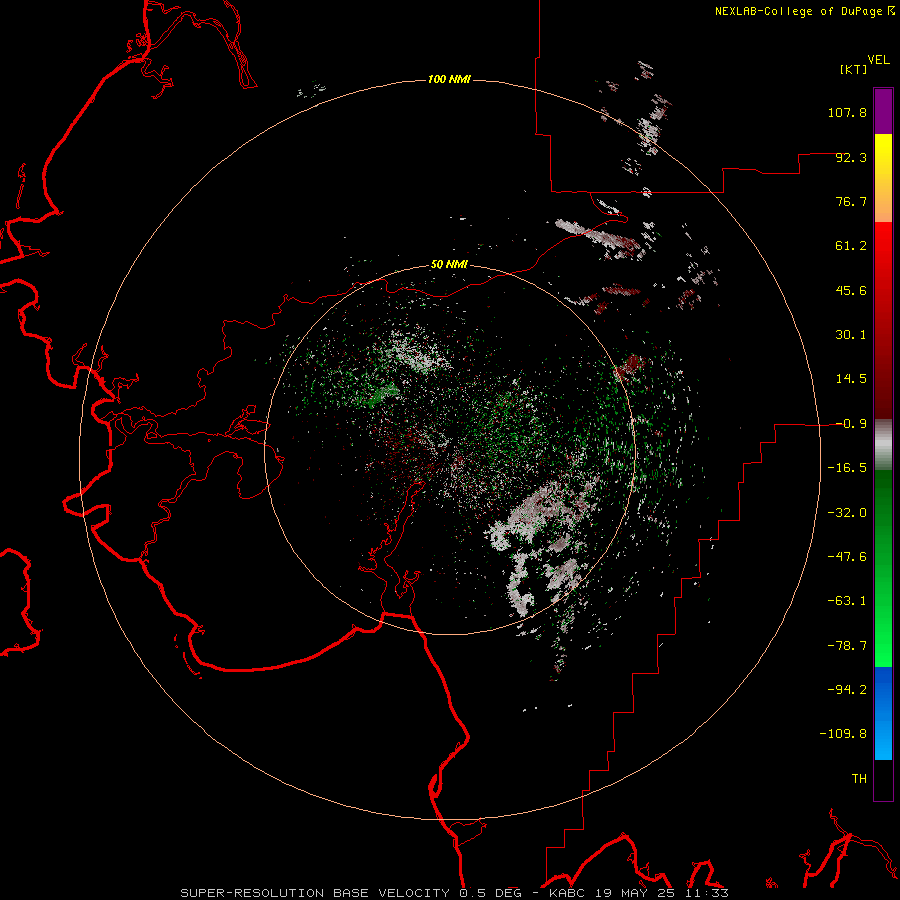
Task: Click the -32.0 velocity scale value
Action: 847,513
